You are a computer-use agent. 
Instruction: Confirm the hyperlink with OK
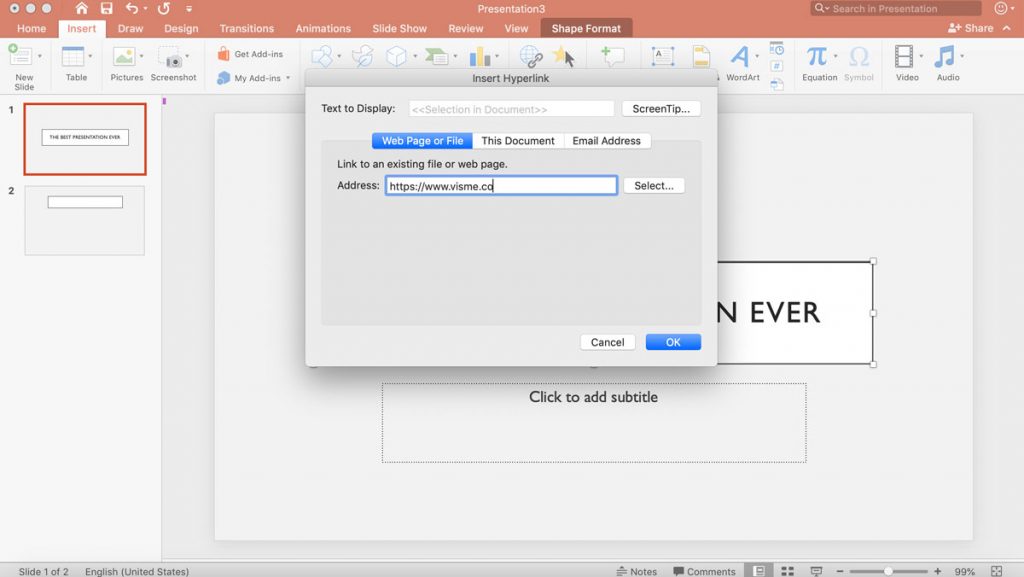(673, 341)
